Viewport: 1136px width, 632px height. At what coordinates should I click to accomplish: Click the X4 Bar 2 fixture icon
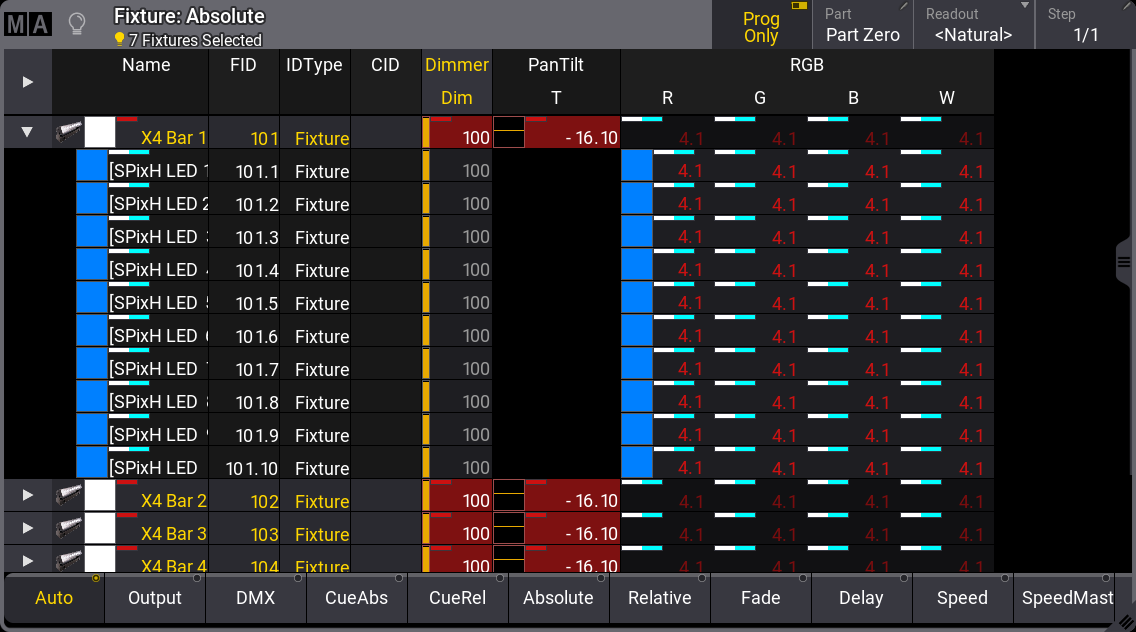click(68, 495)
